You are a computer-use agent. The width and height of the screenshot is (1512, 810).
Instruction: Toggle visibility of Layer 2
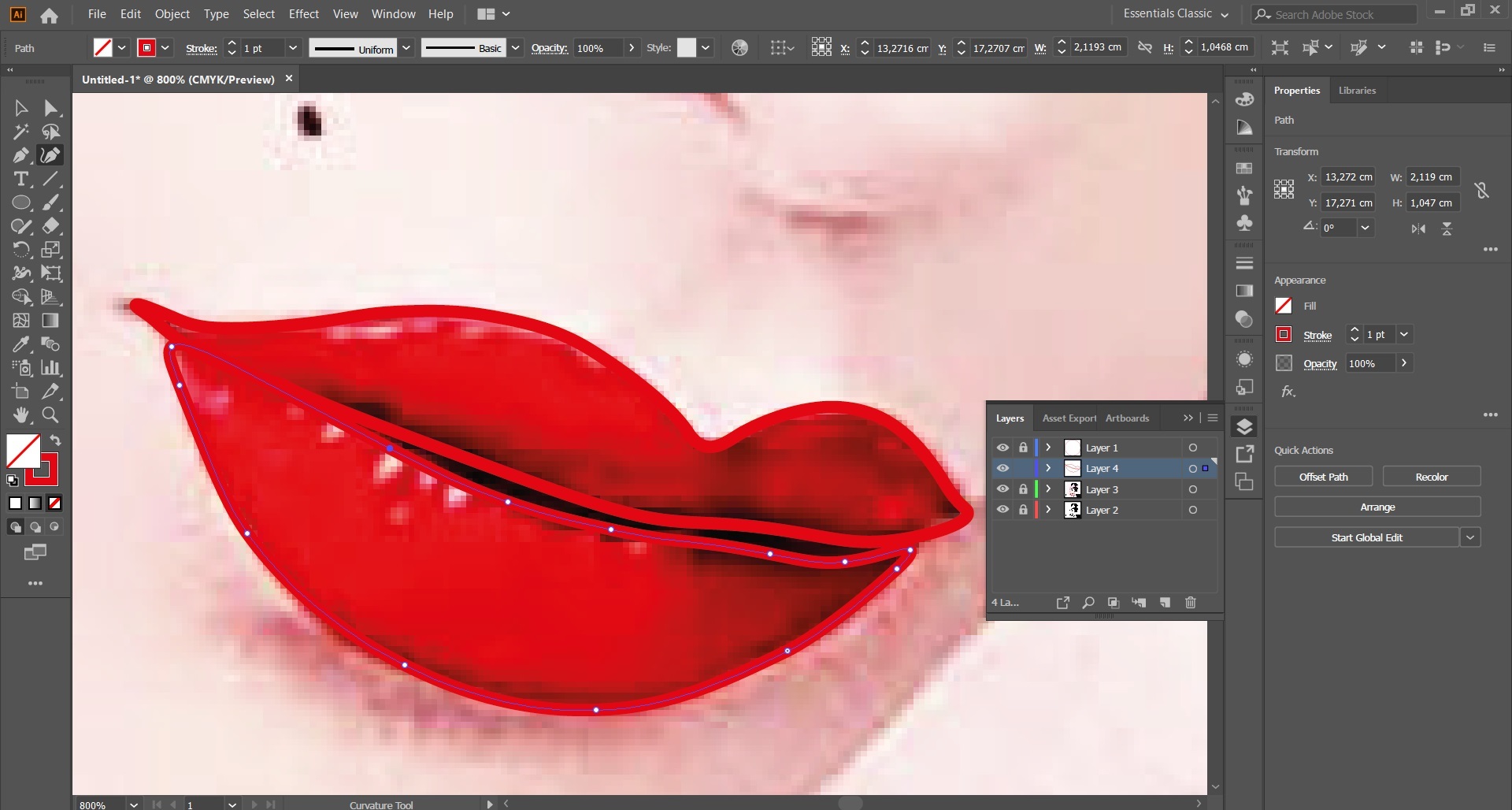coord(1002,510)
